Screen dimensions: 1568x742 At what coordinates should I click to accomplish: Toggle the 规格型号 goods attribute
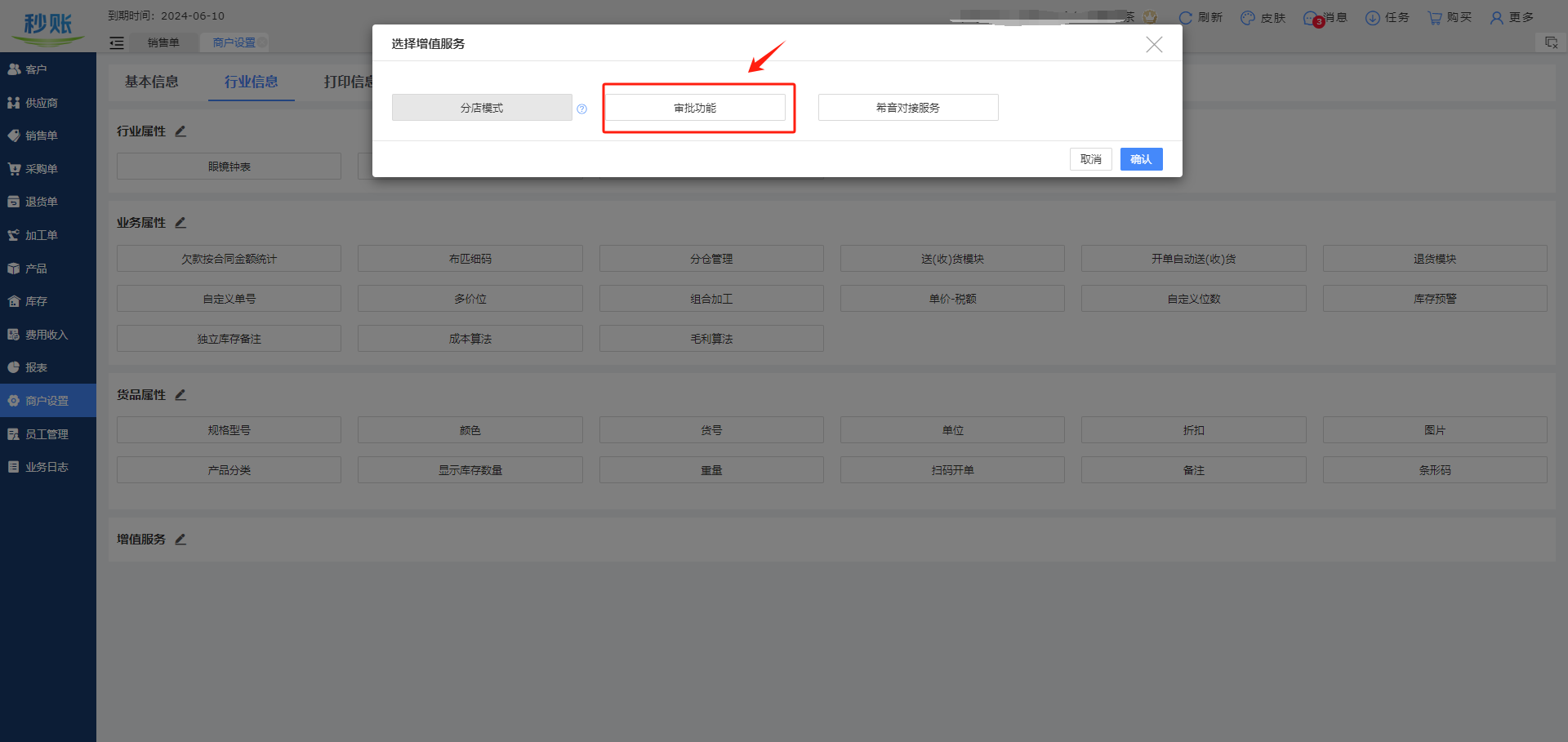click(x=229, y=430)
